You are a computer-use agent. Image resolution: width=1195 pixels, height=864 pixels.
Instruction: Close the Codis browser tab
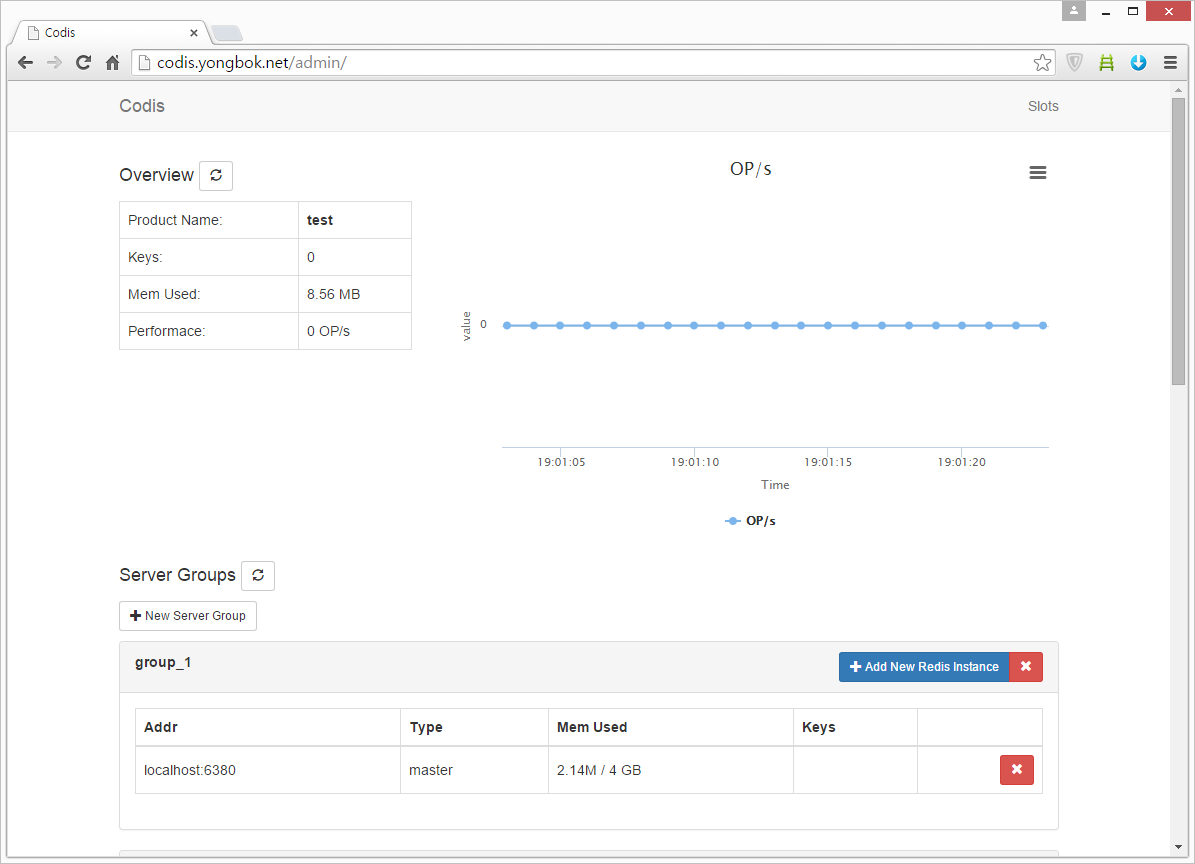[x=194, y=33]
